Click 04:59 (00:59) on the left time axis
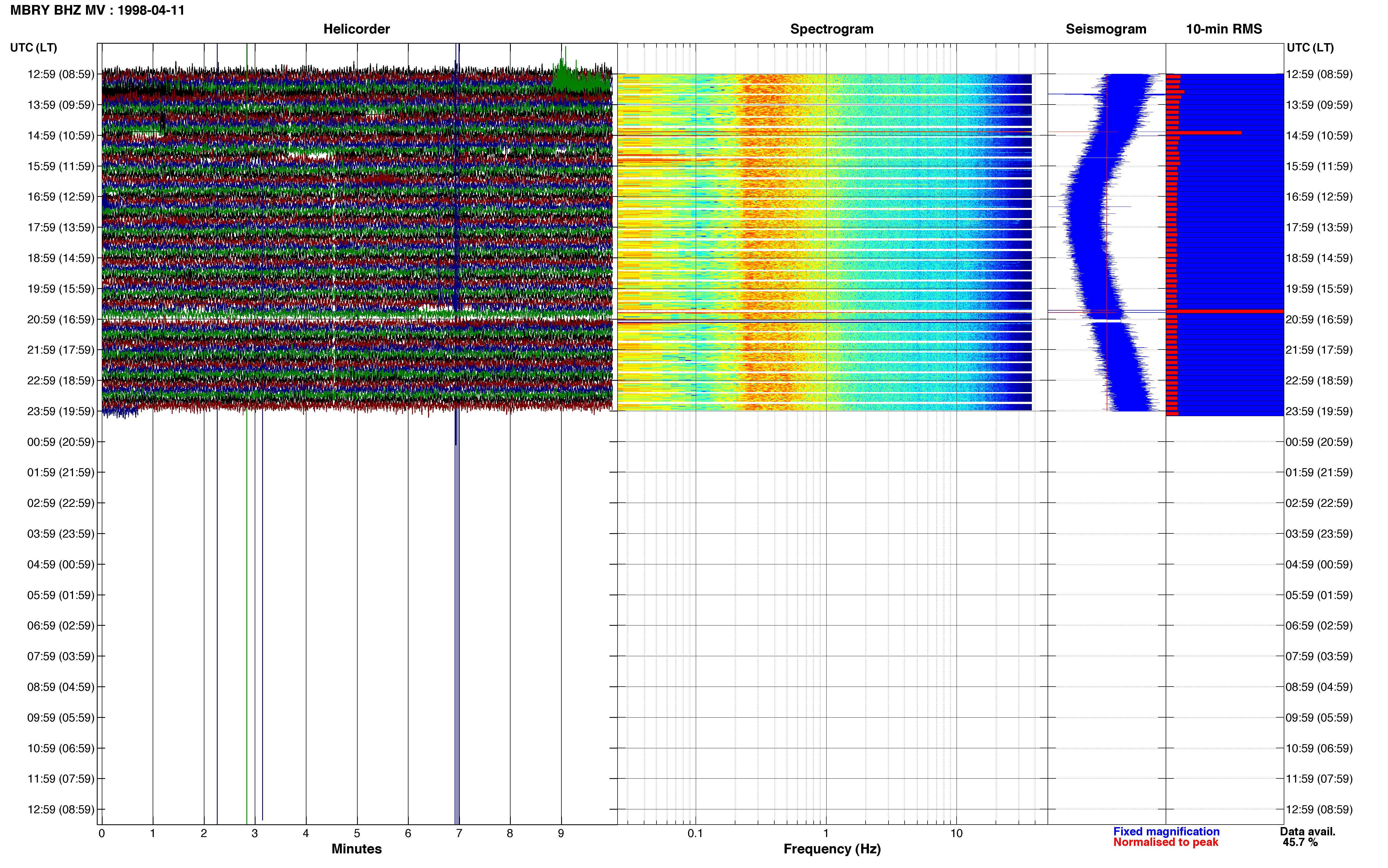The width and height of the screenshot is (1388, 868). tap(61, 564)
